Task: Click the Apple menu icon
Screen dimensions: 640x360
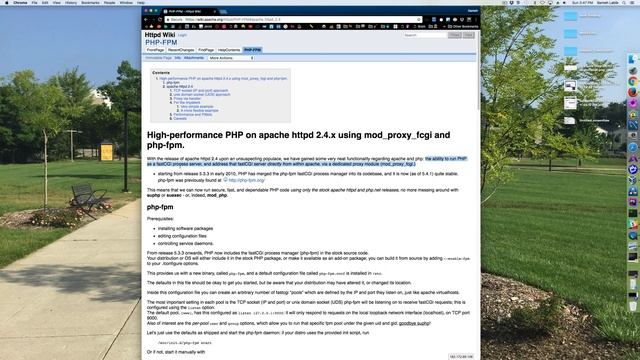Action: [6, 2]
